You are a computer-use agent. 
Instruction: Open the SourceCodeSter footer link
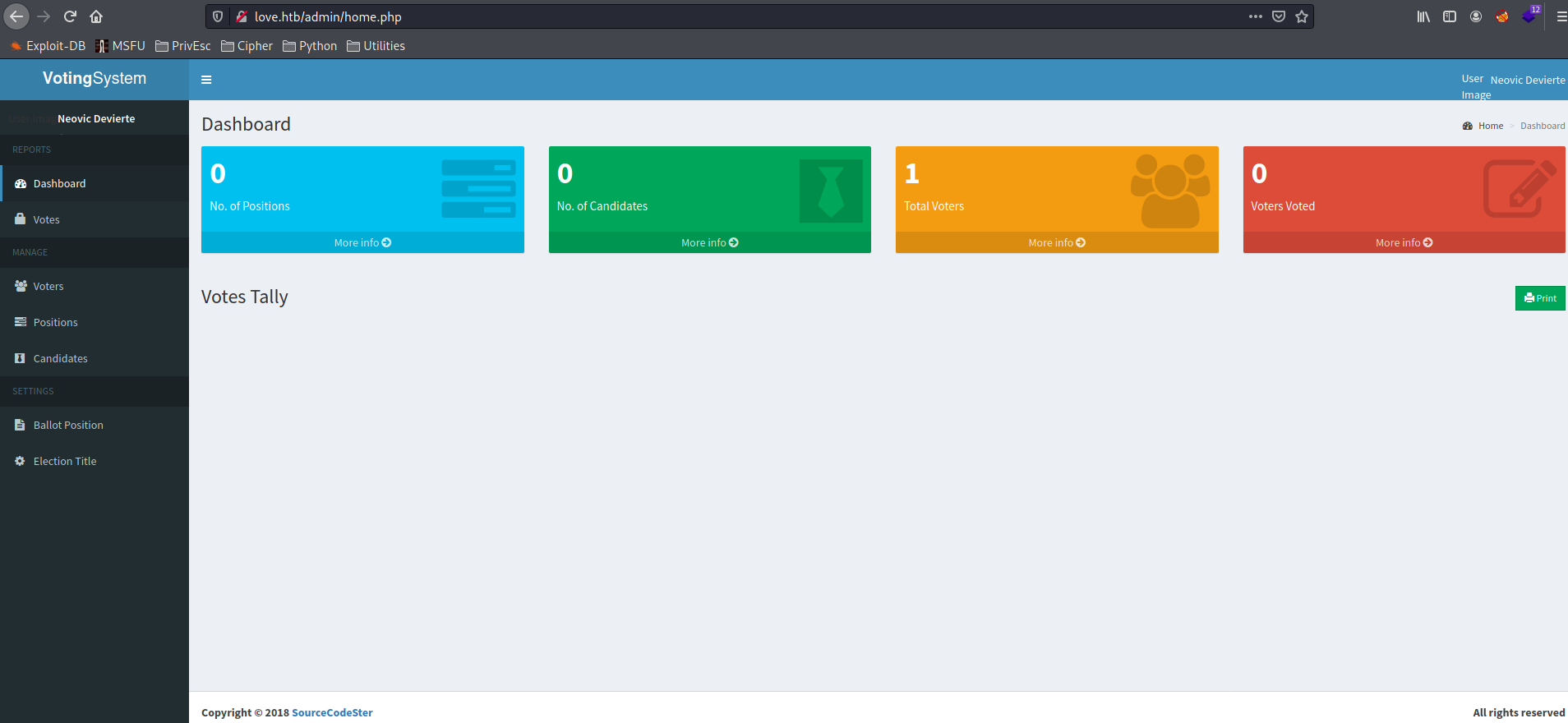332,712
